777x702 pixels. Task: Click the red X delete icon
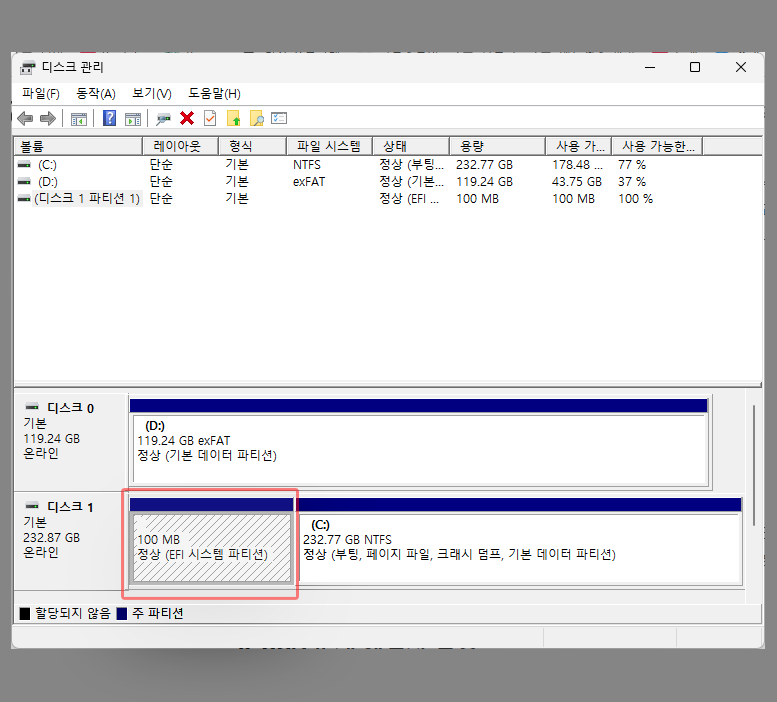187,118
